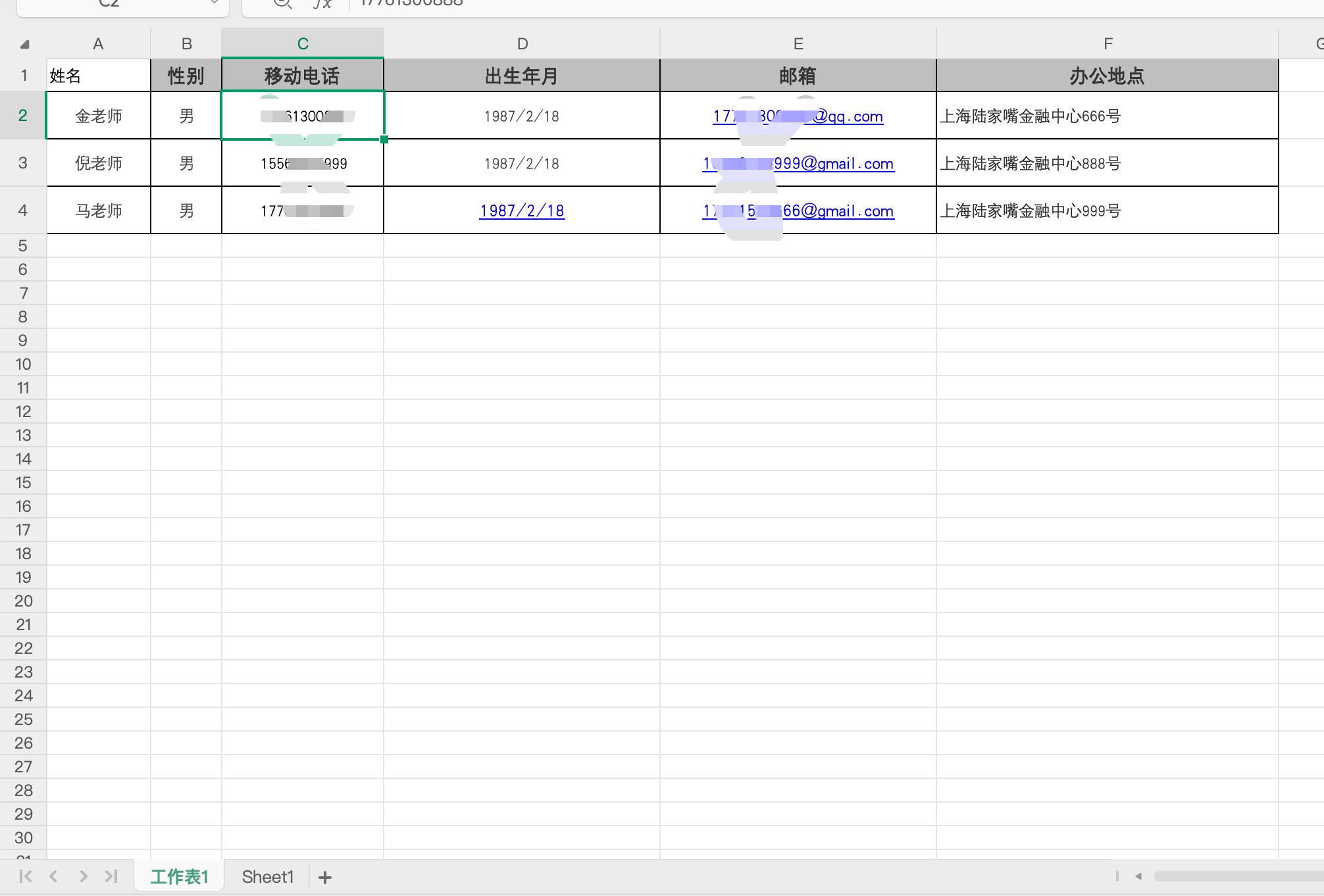Click the select-all corner triangle

pyautogui.click(x=25, y=45)
